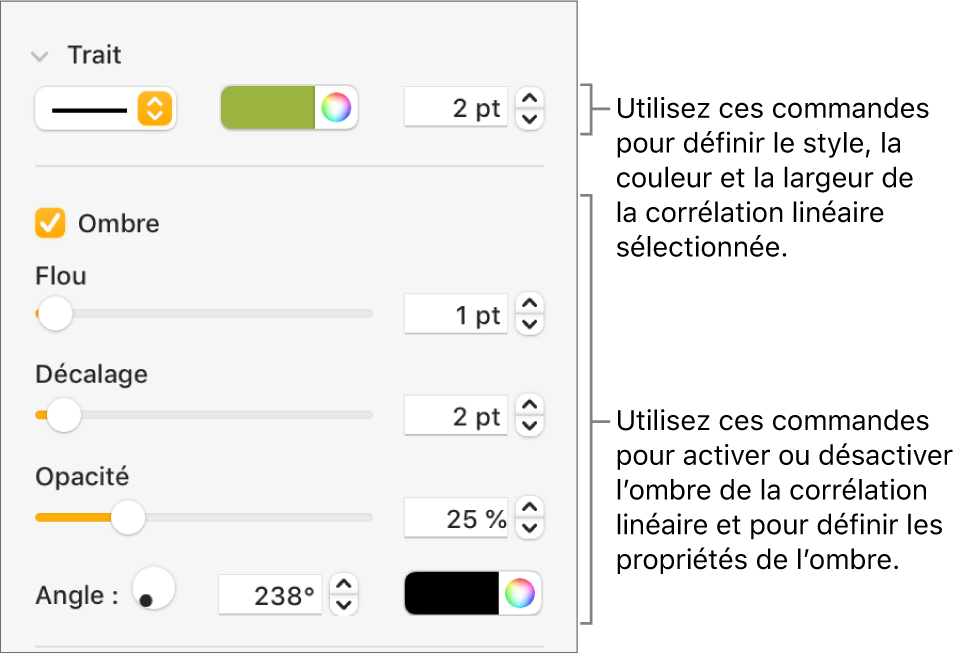
Task: Increase Flou value with up arrow
Action: pos(531,302)
